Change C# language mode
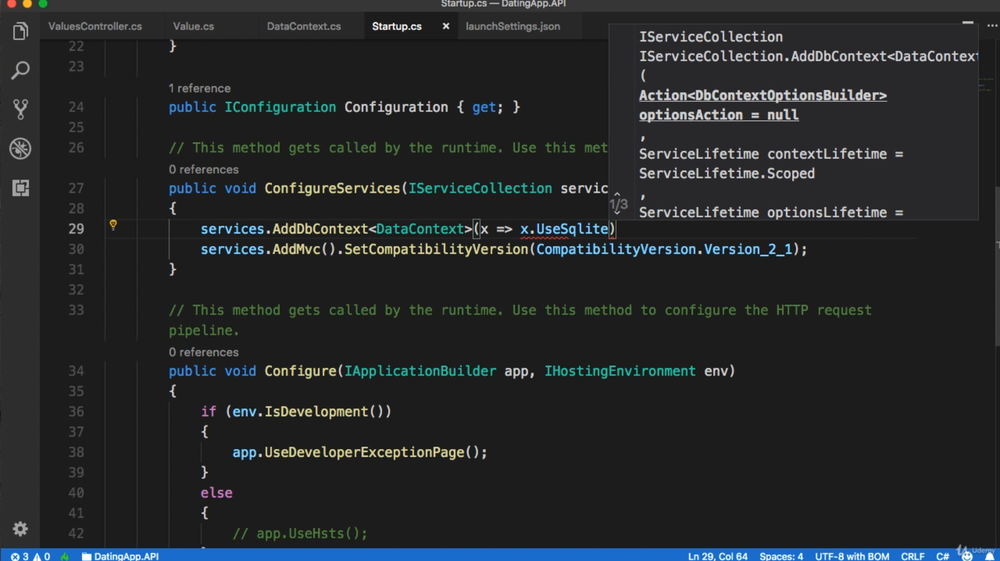This screenshot has width=1000, height=561. (x=943, y=556)
